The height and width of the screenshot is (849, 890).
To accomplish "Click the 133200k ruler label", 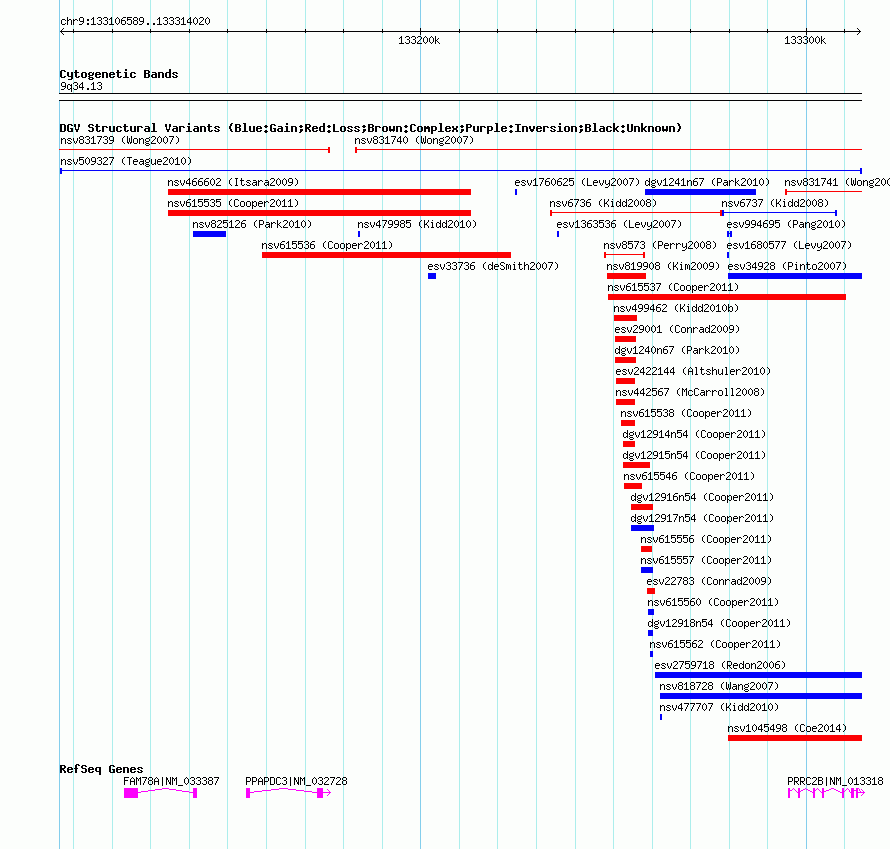I will pyautogui.click(x=419, y=40).
